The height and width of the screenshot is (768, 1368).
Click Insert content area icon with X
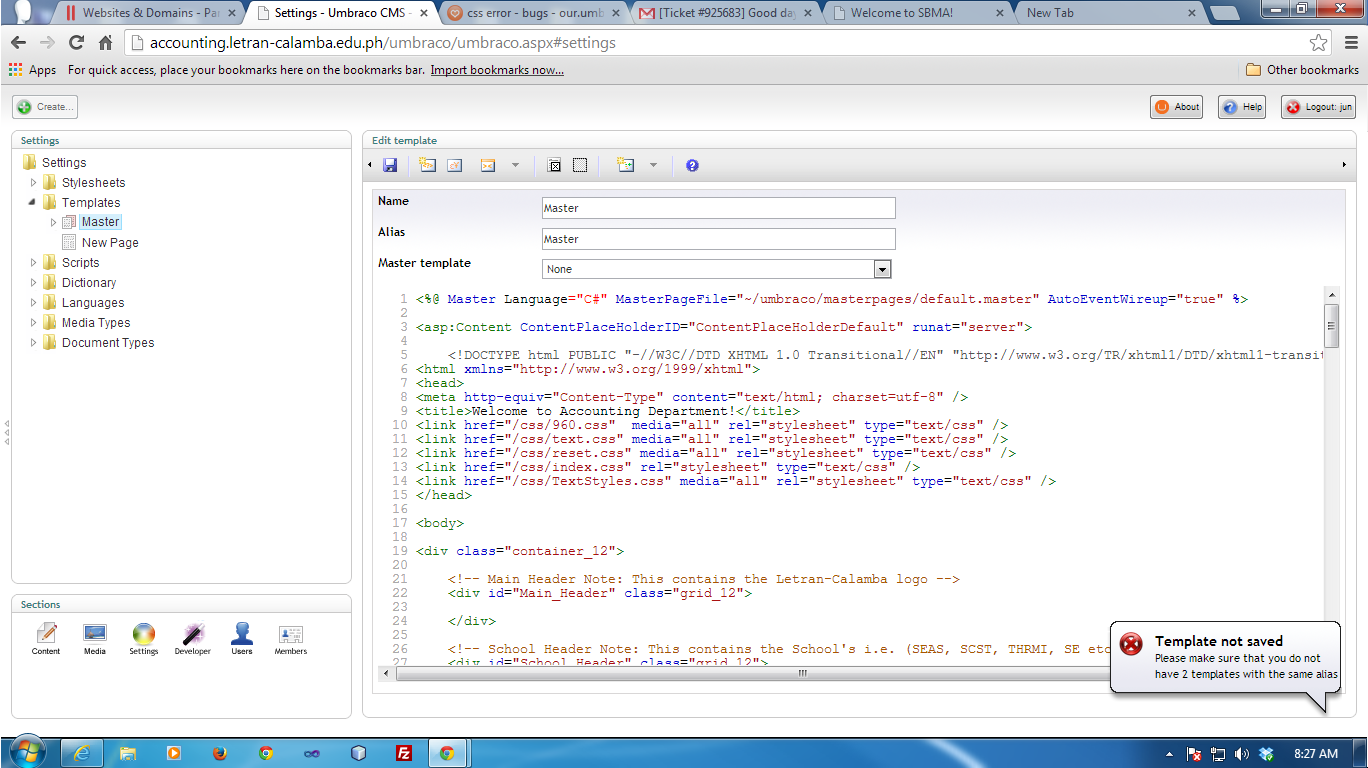tap(555, 165)
